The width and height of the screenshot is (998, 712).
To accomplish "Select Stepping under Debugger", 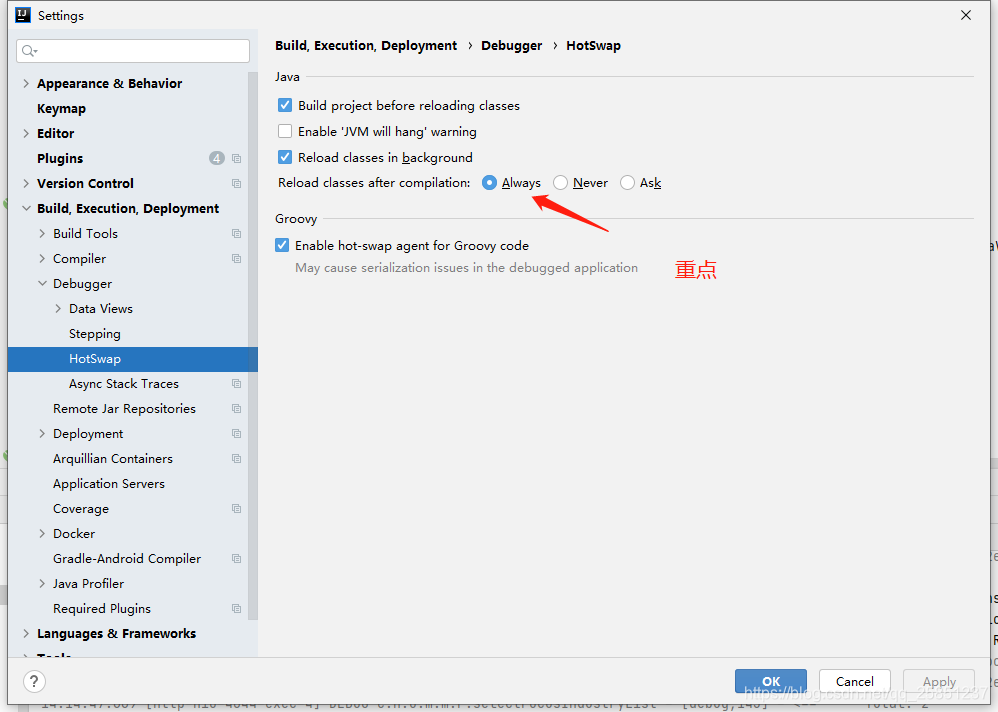I will click(x=95, y=333).
